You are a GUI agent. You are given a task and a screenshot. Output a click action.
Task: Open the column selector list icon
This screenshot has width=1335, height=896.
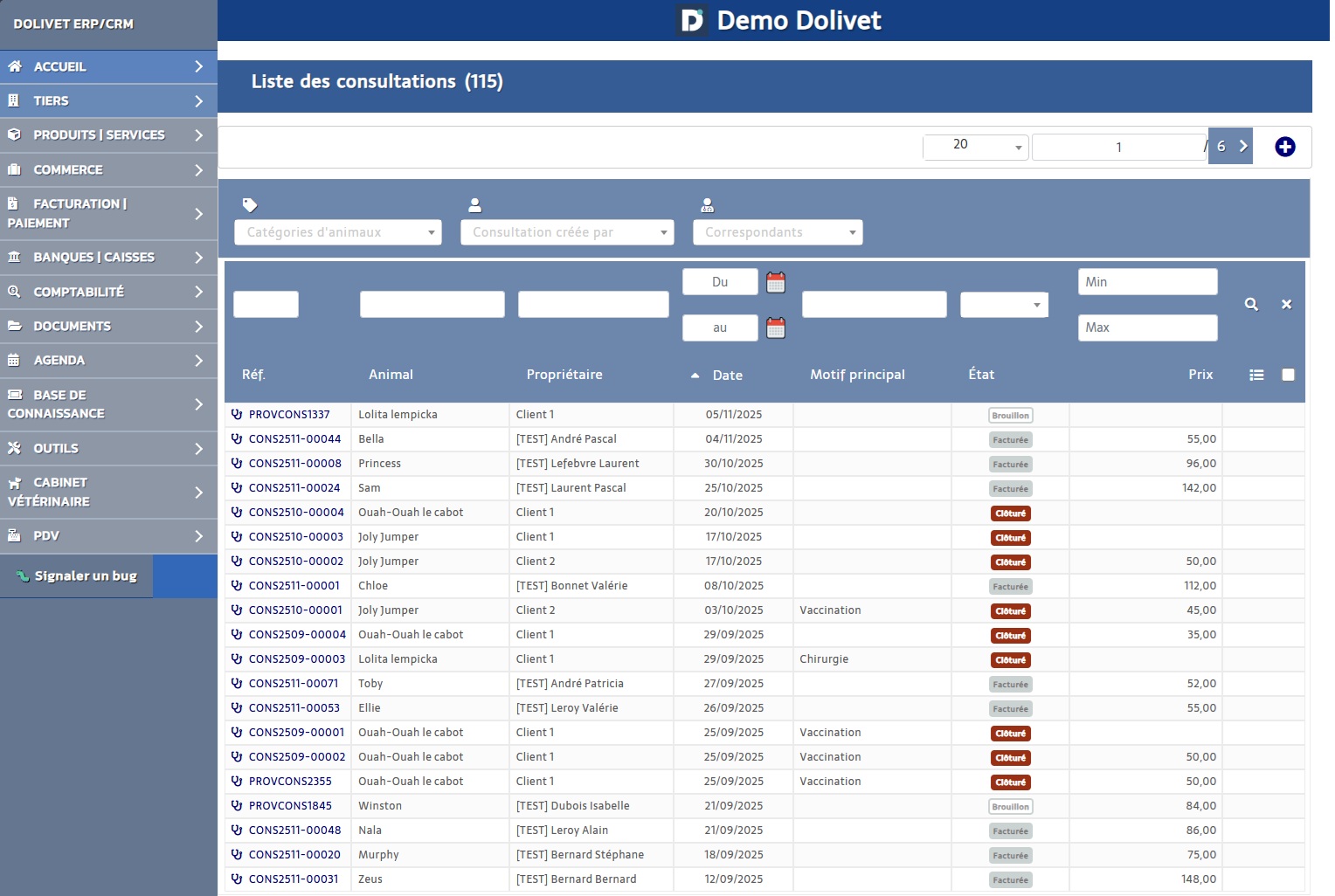(x=1256, y=375)
